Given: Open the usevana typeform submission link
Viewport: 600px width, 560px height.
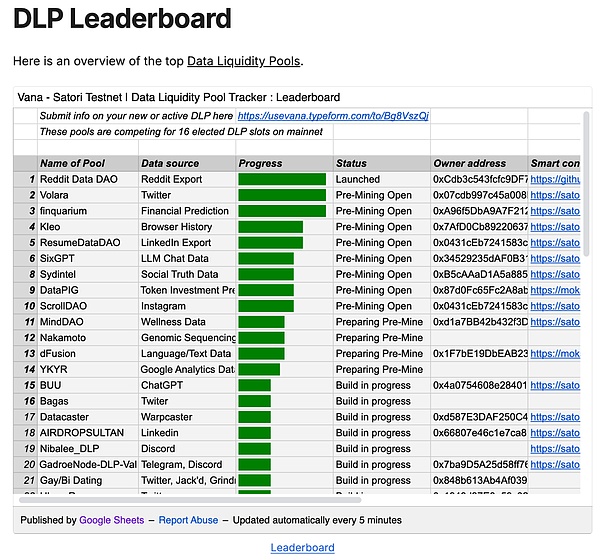Looking at the screenshot, I should pyautogui.click(x=333, y=116).
